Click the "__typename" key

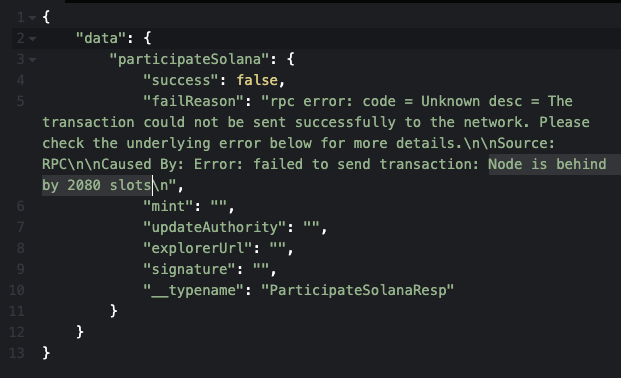tap(193, 290)
